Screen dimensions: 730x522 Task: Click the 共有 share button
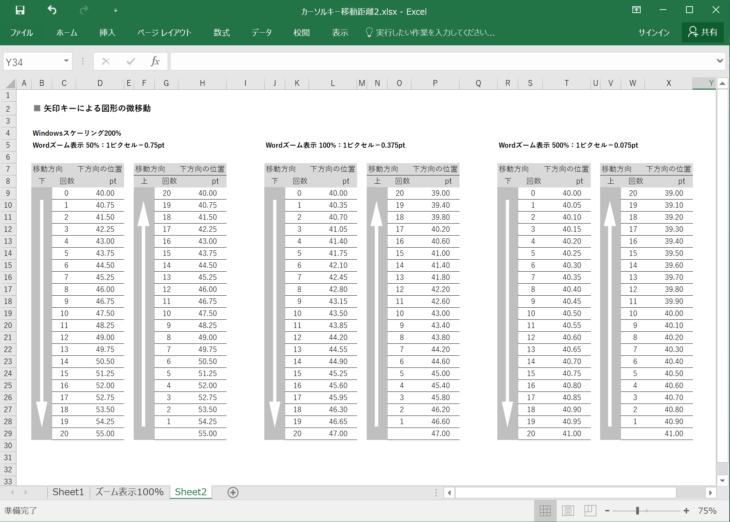pyautogui.click(x=702, y=32)
